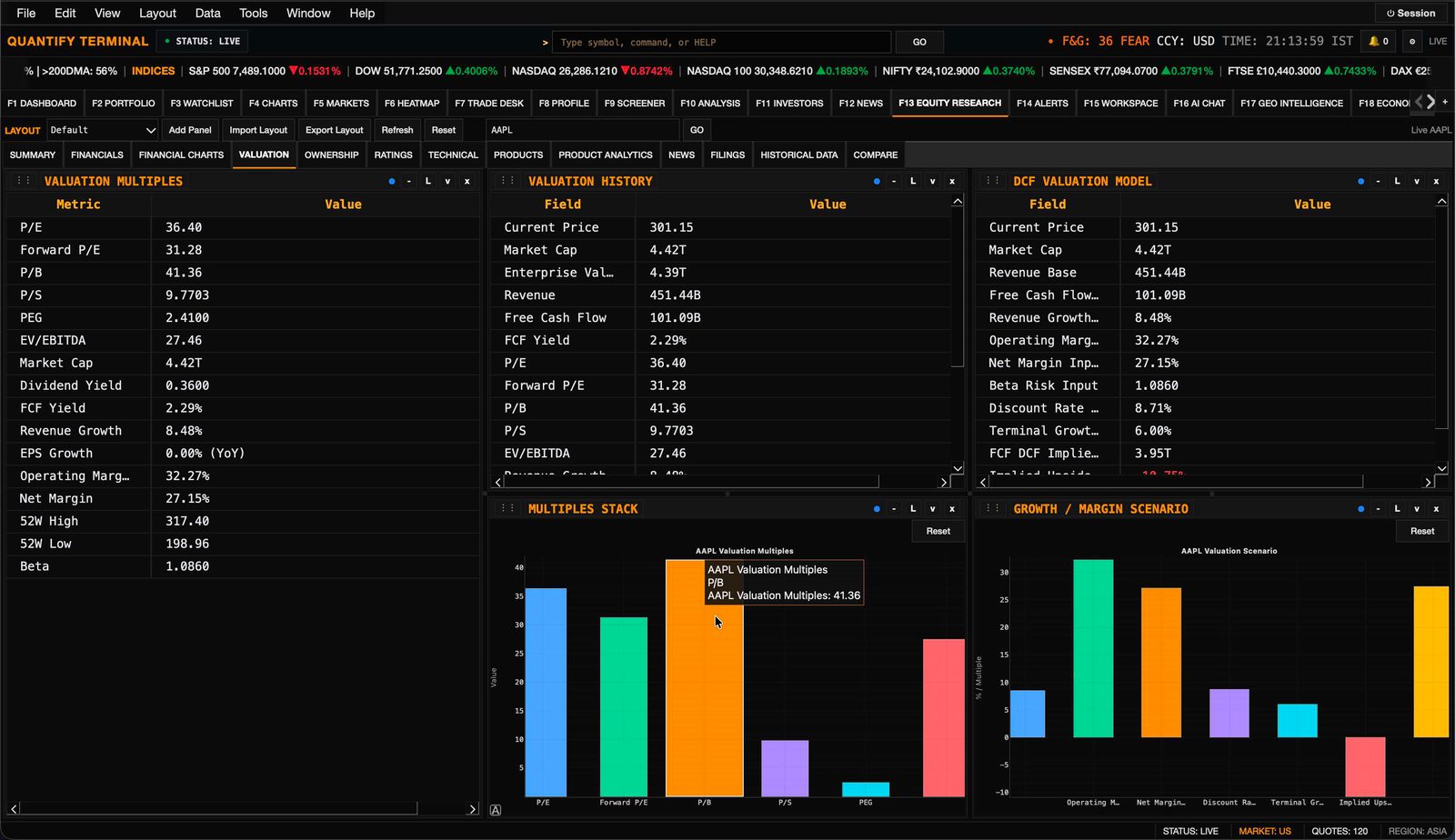
Task: Close the Multiples Stack panel with x
Action: [x=952, y=509]
